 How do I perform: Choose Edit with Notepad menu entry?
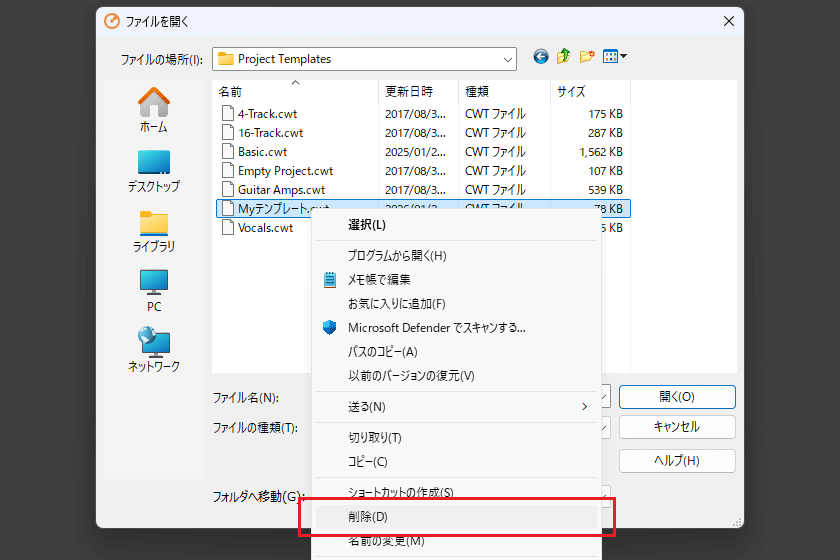379,280
